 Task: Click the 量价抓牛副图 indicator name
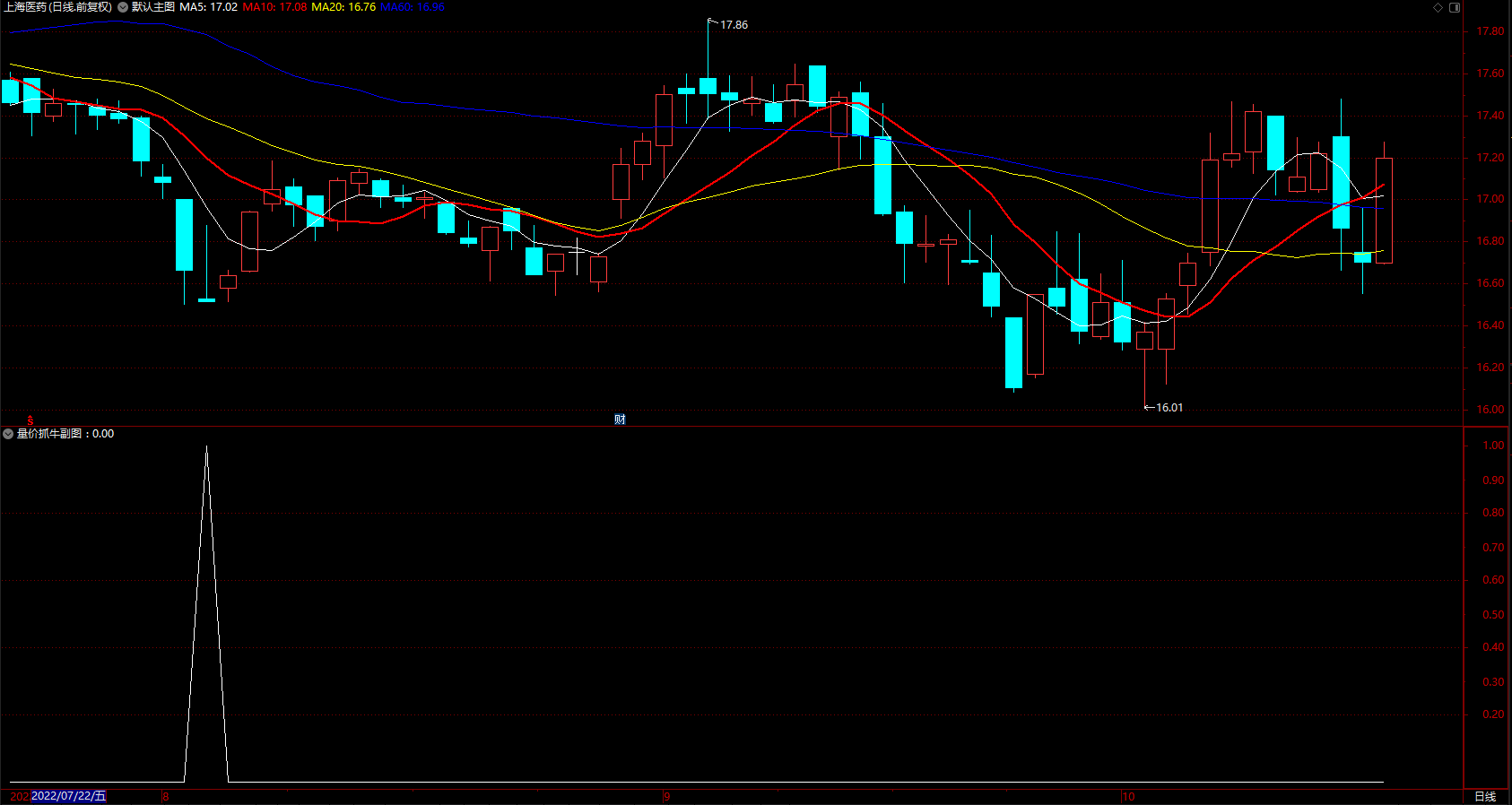coord(49,434)
